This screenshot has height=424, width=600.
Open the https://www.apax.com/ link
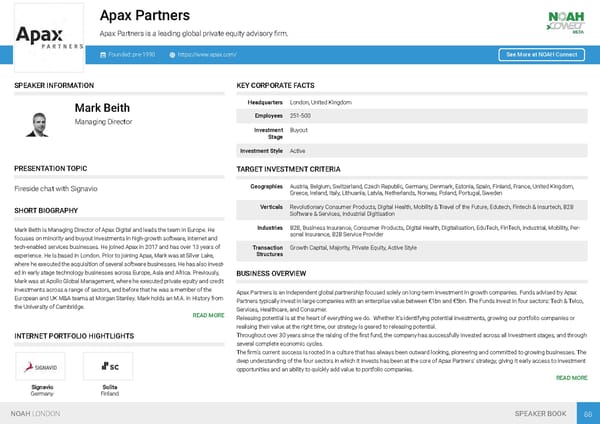[x=209, y=54]
